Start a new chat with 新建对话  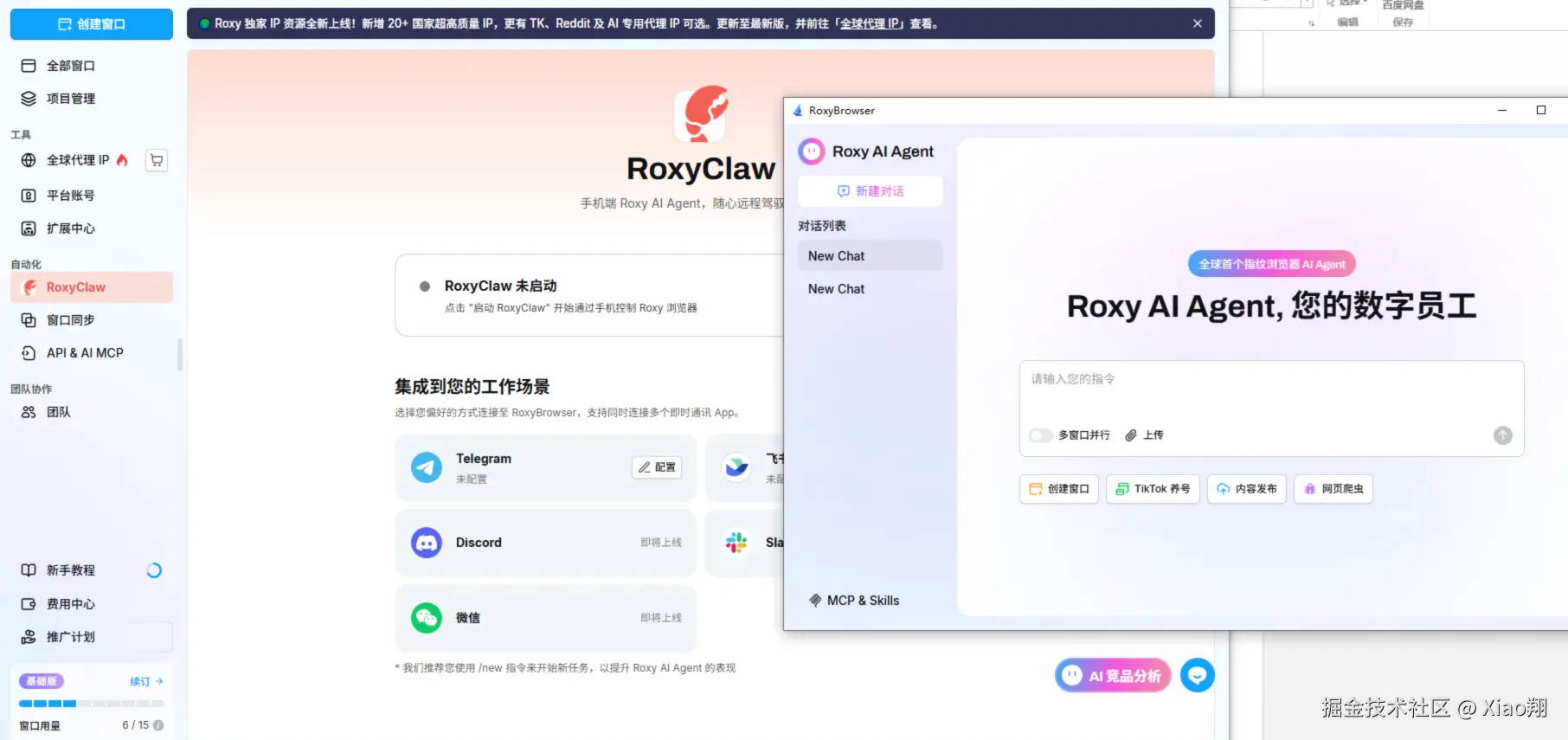871,191
